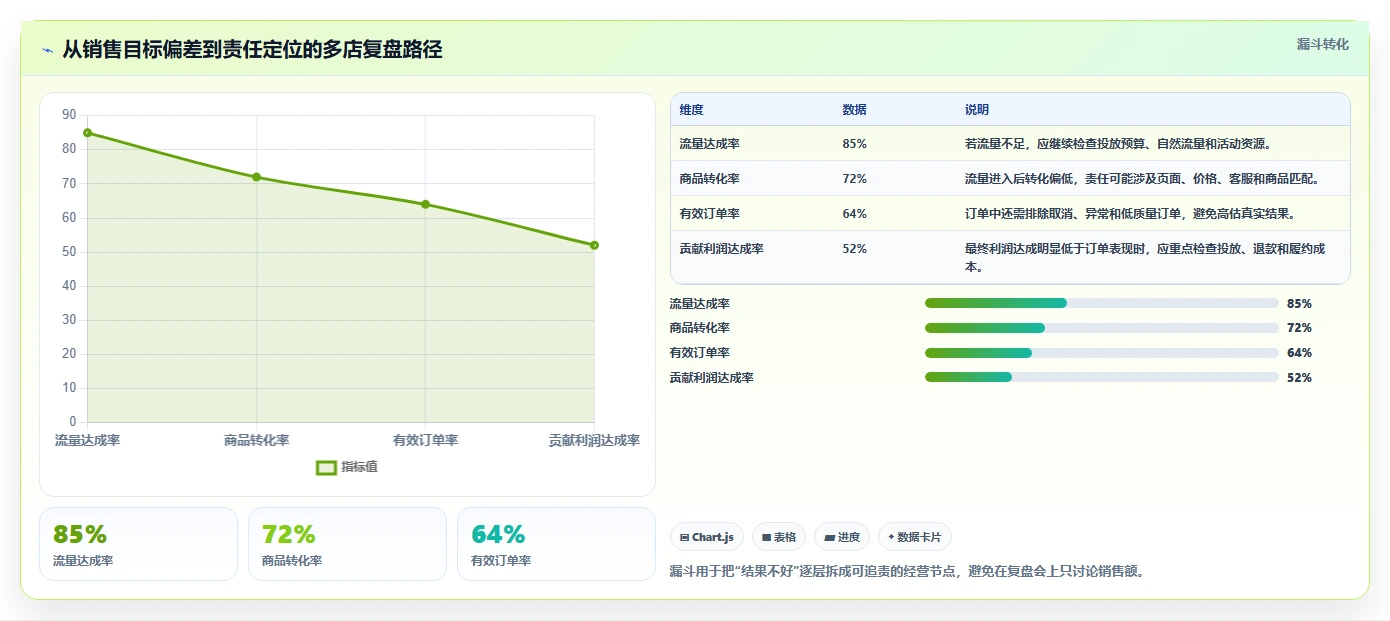Screen dimensions: 1390x621
Task: Click the lightning icon beside the title
Action: (x=47, y=50)
